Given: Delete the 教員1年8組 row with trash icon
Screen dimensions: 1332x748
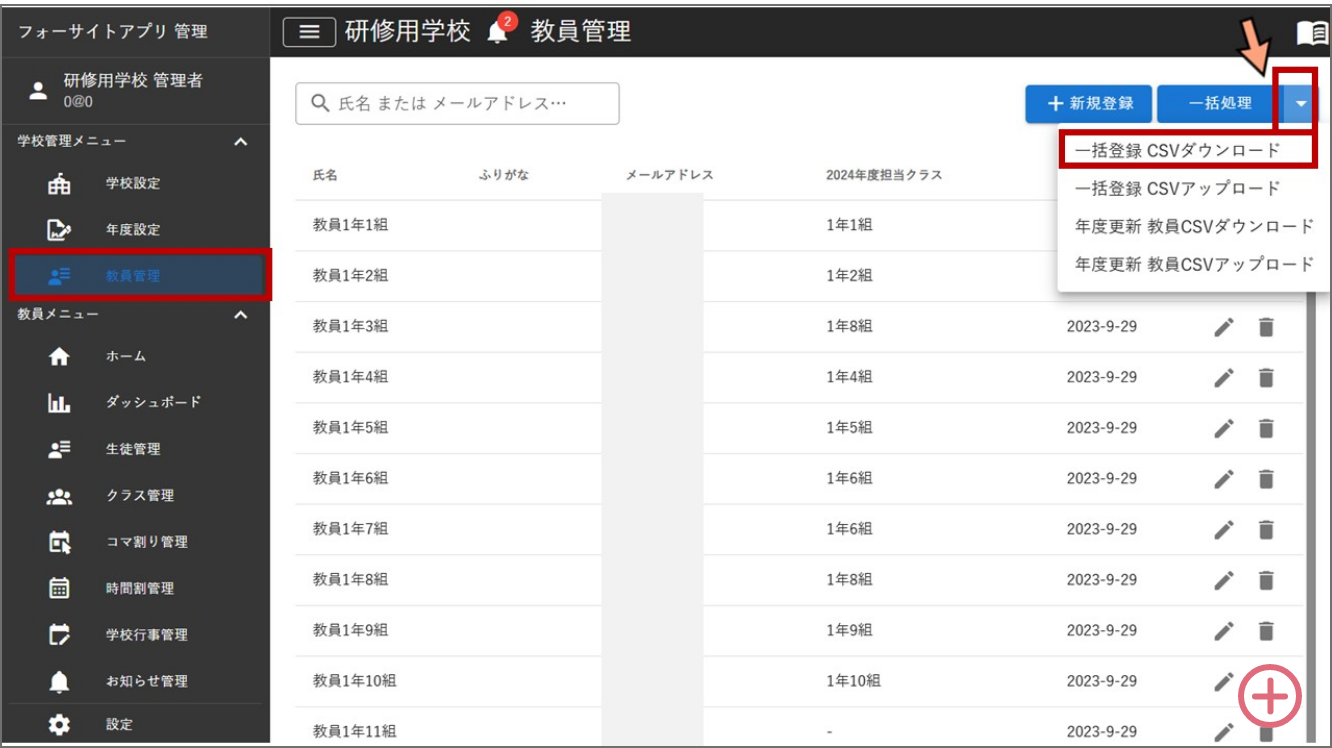Looking at the screenshot, I should point(1266,580).
